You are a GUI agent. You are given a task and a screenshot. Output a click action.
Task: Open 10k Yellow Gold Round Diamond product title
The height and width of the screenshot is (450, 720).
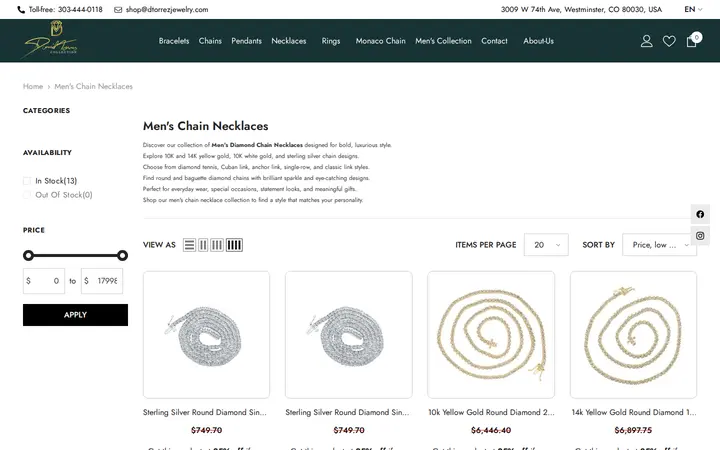[491, 412]
